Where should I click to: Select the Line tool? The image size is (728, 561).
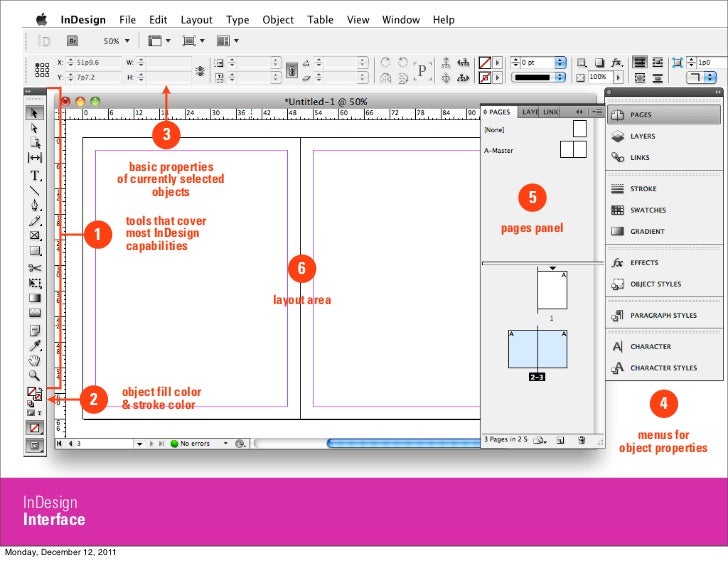pos(34,190)
